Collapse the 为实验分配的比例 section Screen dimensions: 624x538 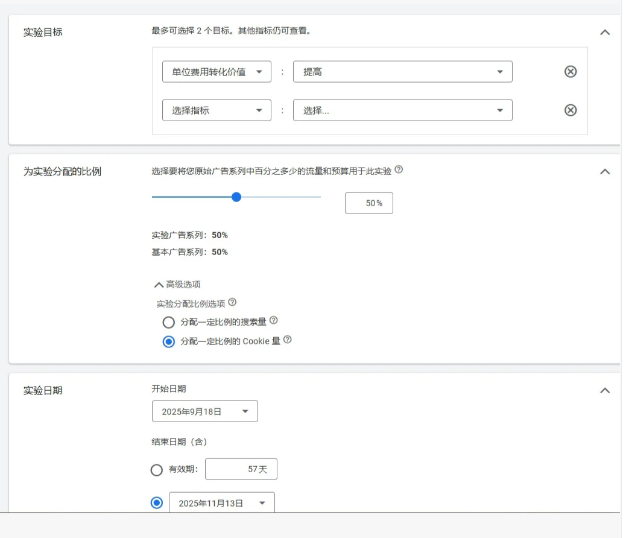pos(604,171)
